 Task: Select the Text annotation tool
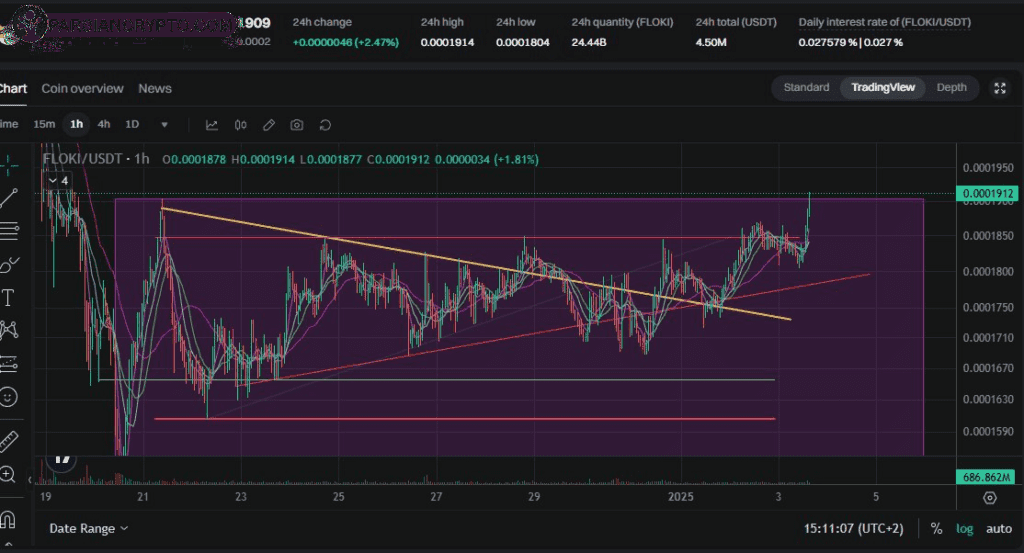[8, 298]
